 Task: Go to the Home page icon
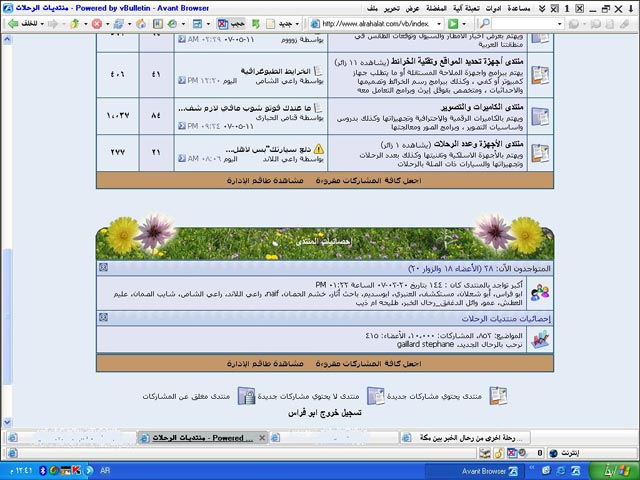pyautogui.click(x=141, y=24)
